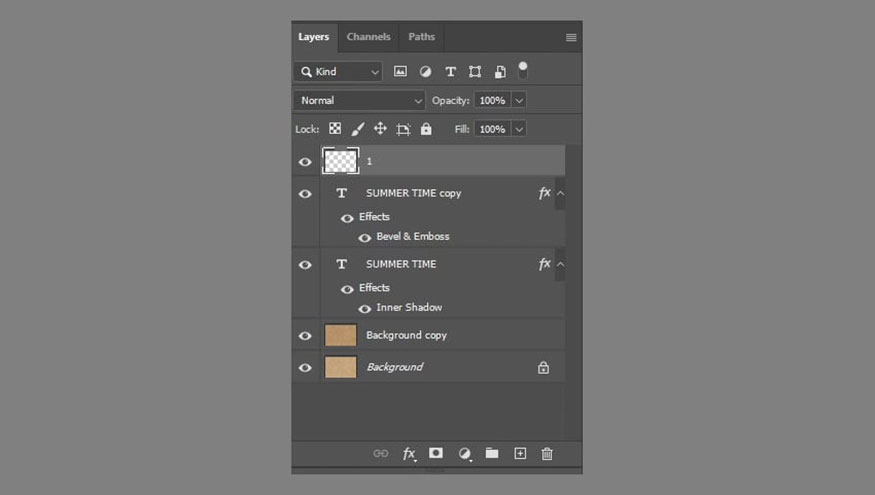Lock image pixels brush icon

[x=358, y=129]
